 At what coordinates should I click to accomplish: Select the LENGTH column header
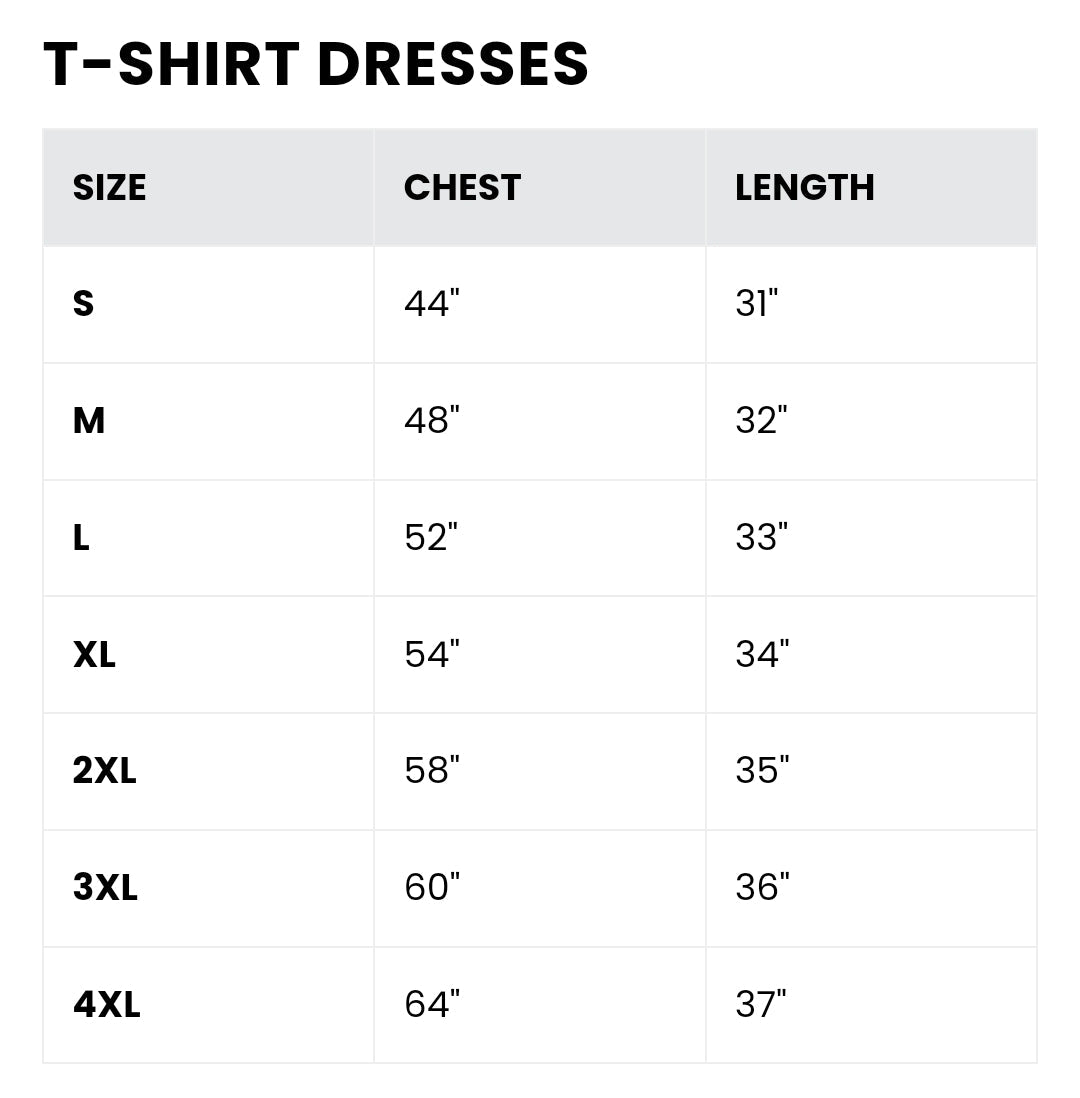pyautogui.click(x=804, y=188)
